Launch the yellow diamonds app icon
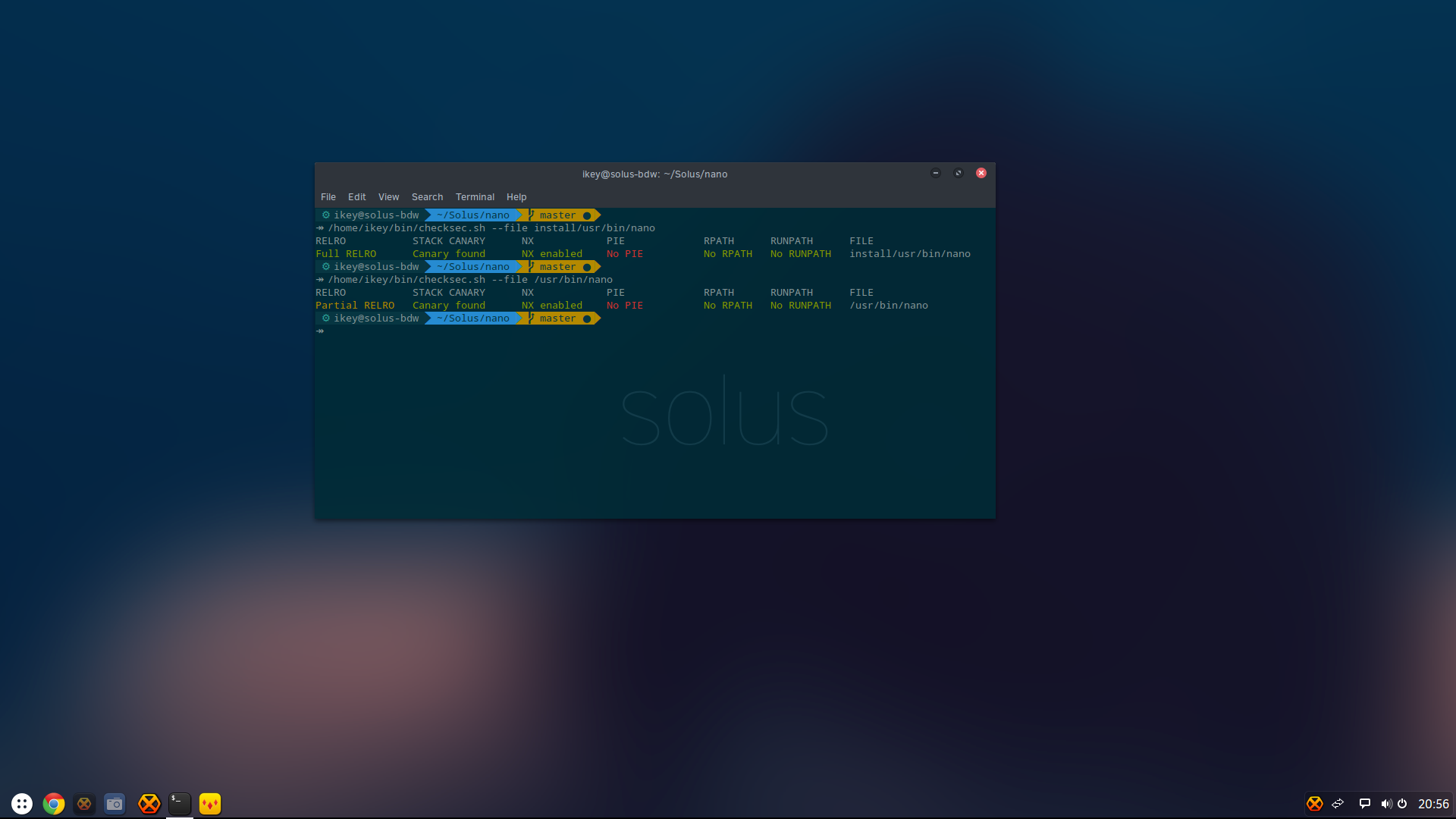Viewport: 1456px width, 819px height. 210,804
